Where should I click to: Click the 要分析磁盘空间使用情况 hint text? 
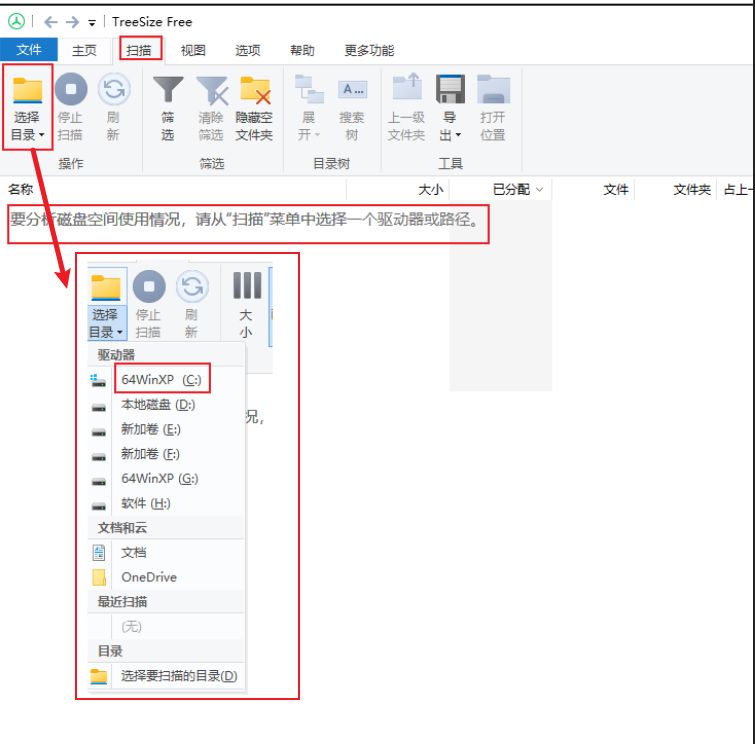[x=246, y=219]
